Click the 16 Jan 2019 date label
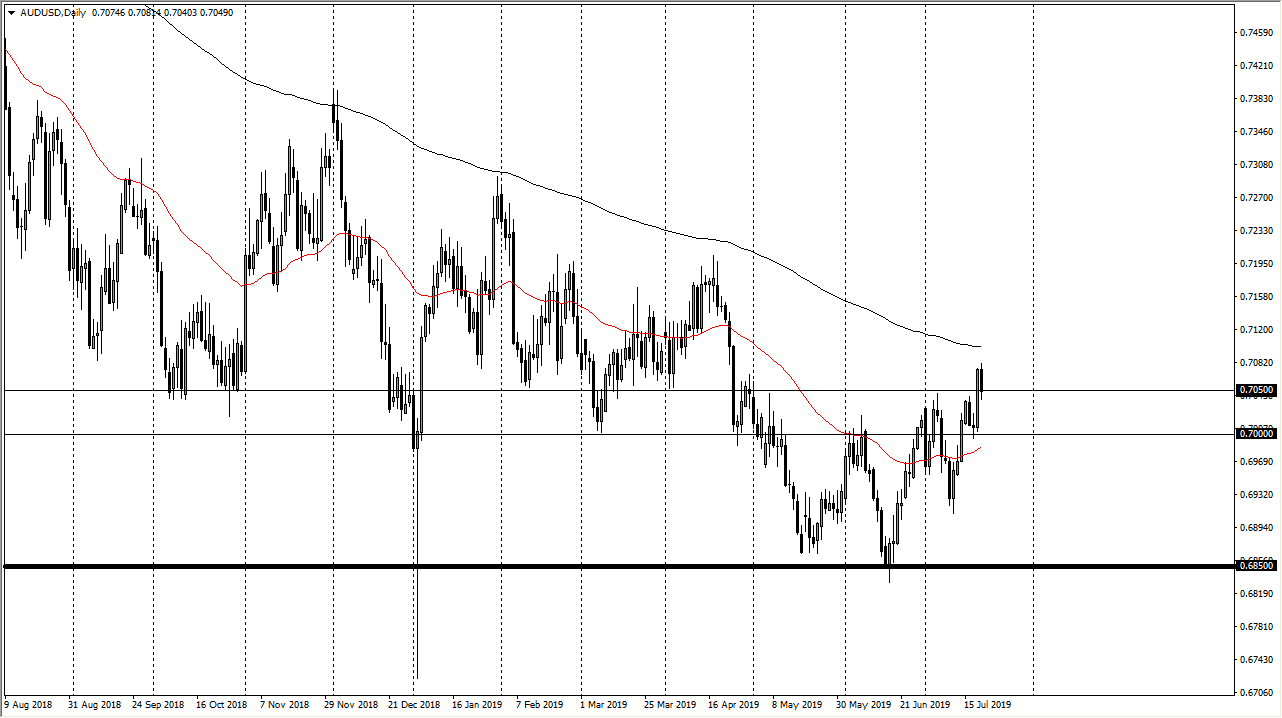 477,704
